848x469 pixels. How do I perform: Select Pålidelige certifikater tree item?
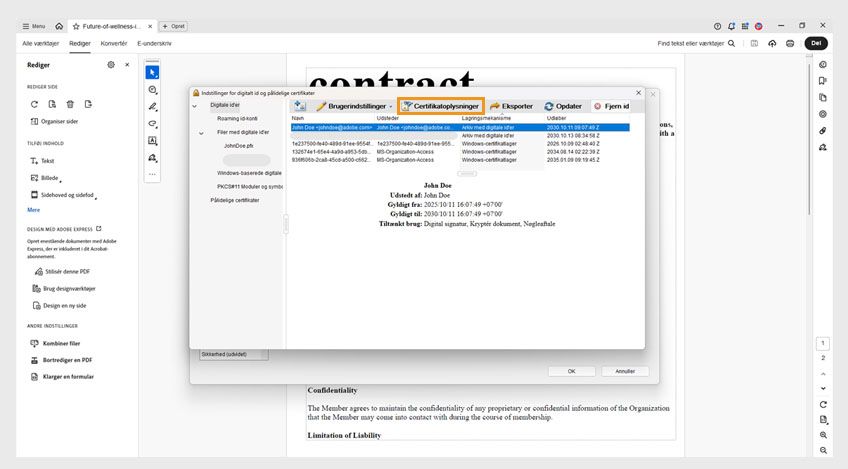coord(235,200)
